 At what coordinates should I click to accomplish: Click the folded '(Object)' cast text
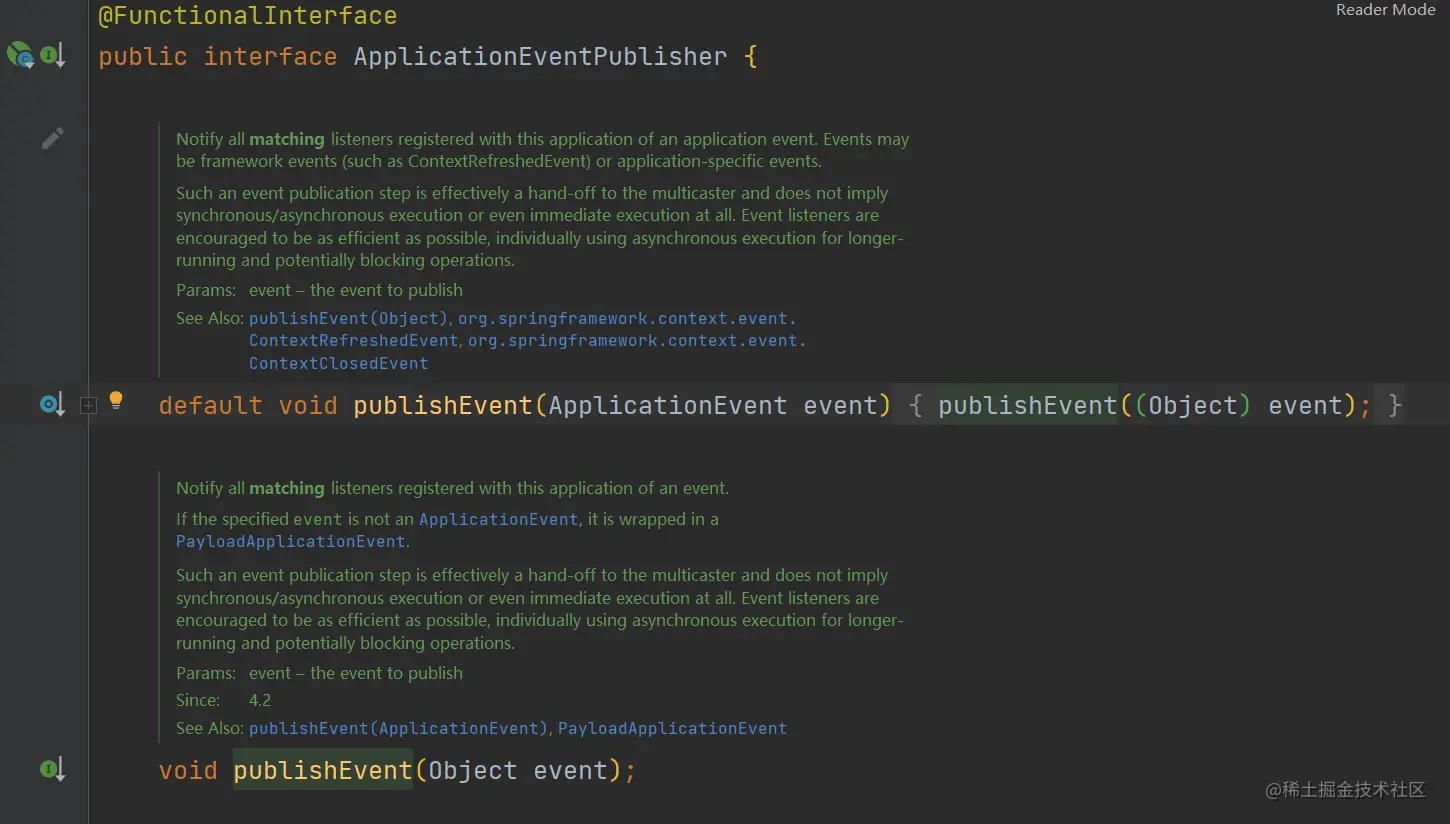[x=1193, y=405]
